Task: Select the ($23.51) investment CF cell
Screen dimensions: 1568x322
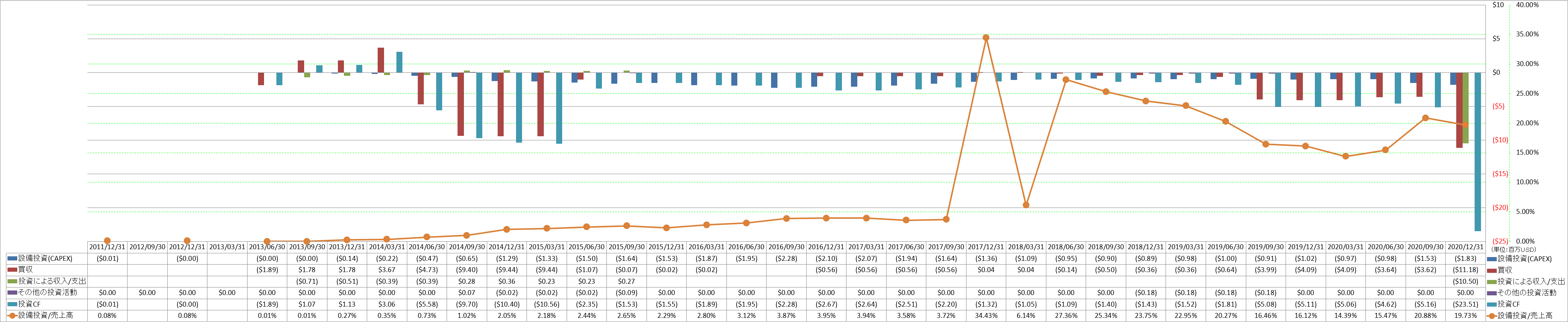Action: 1465,304
